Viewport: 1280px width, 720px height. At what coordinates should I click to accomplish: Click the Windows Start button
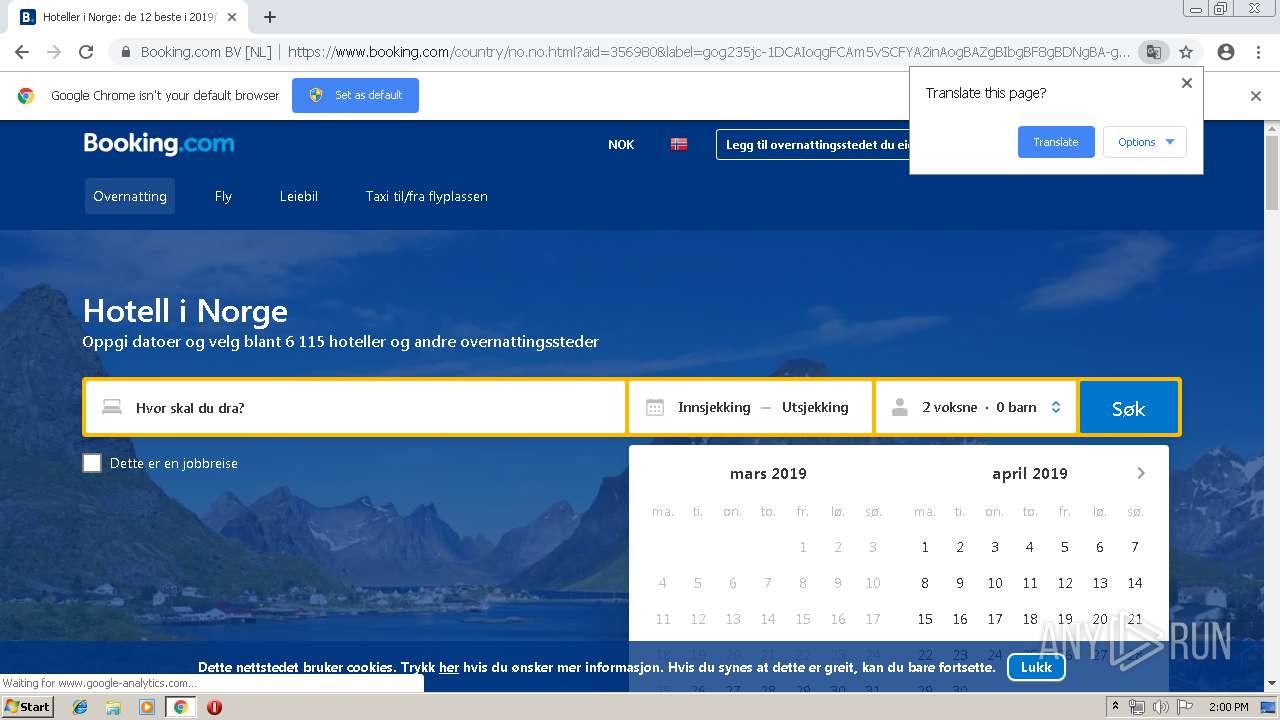(x=28, y=707)
